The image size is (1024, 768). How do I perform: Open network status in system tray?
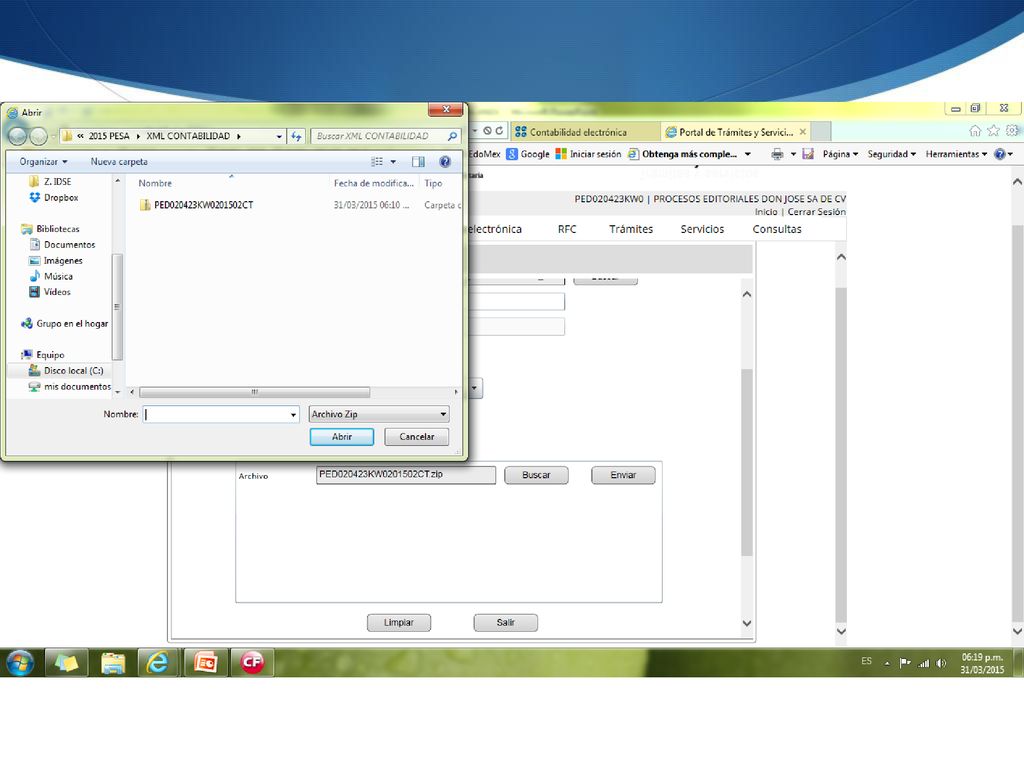(x=923, y=663)
